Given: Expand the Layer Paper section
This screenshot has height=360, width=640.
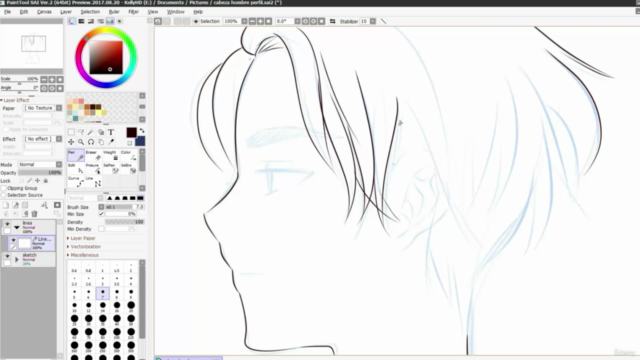Looking at the screenshot, I should click(x=83, y=238).
